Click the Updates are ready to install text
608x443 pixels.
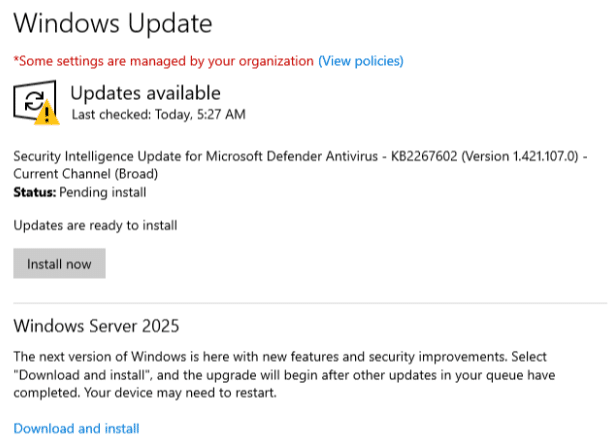pos(95,225)
